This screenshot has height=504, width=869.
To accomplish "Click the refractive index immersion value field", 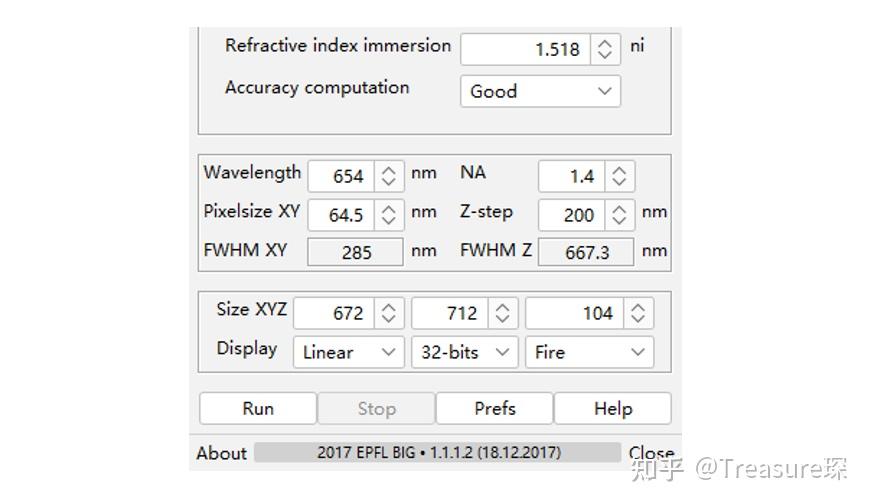I will 525,49.
